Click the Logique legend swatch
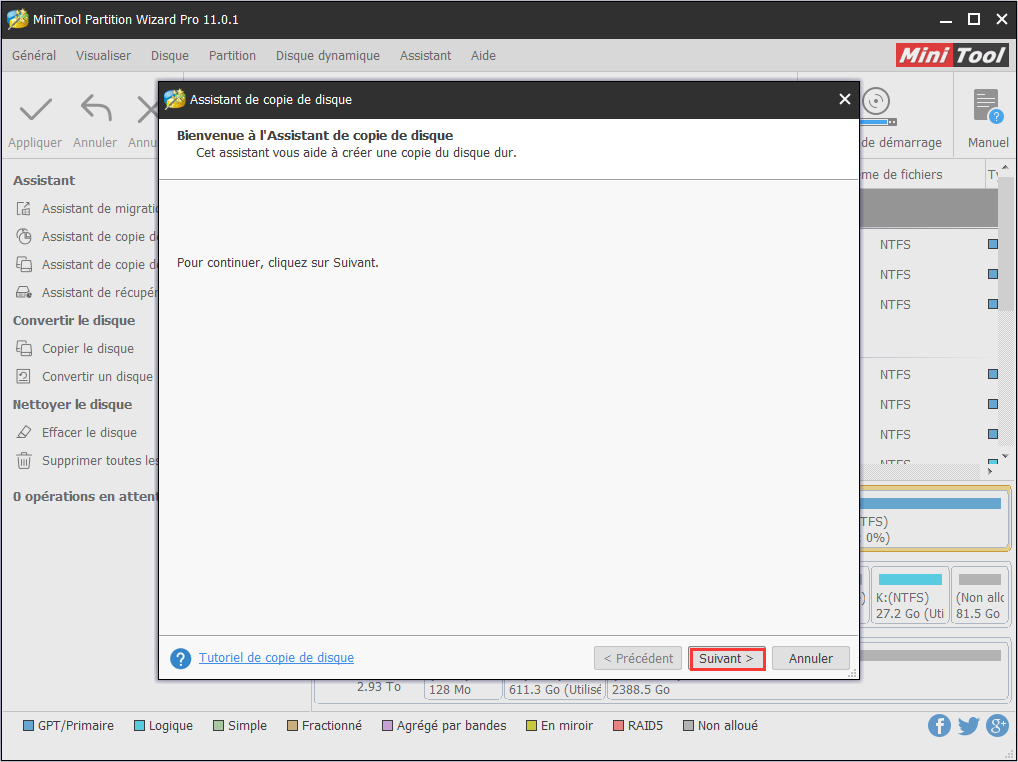This screenshot has width=1018, height=762. pyautogui.click(x=139, y=726)
